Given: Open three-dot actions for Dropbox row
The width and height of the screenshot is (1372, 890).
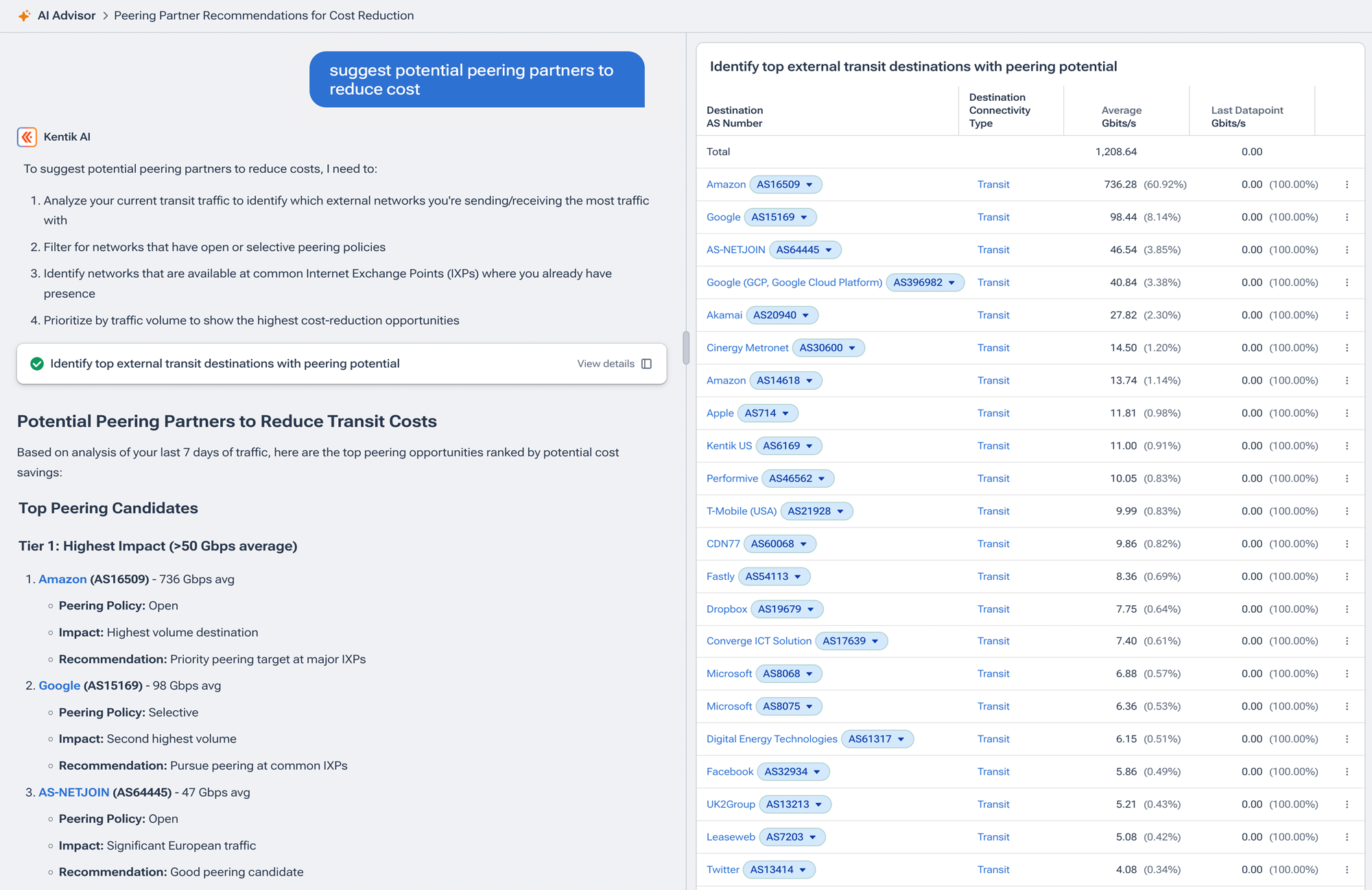Looking at the screenshot, I should tap(1347, 609).
